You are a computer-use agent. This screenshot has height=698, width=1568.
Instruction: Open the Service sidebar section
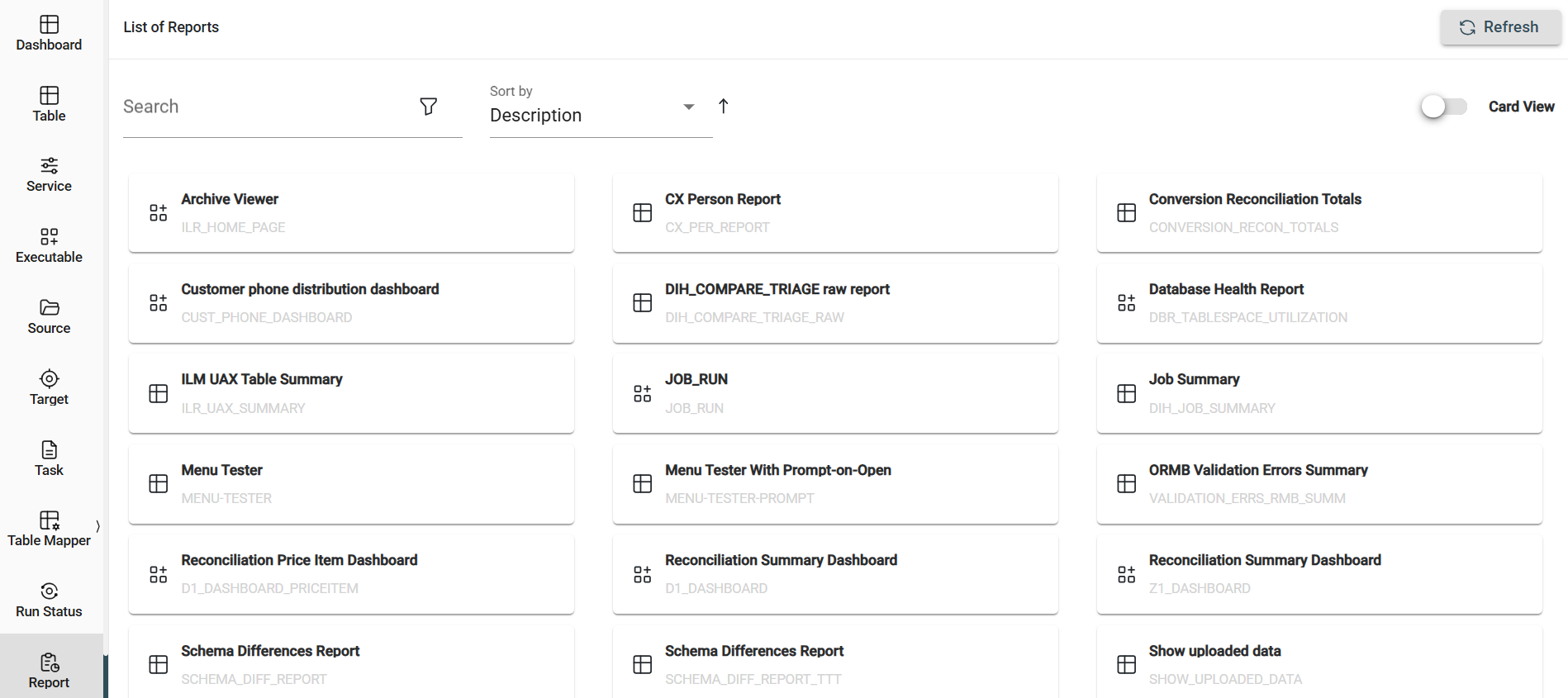[x=49, y=174]
